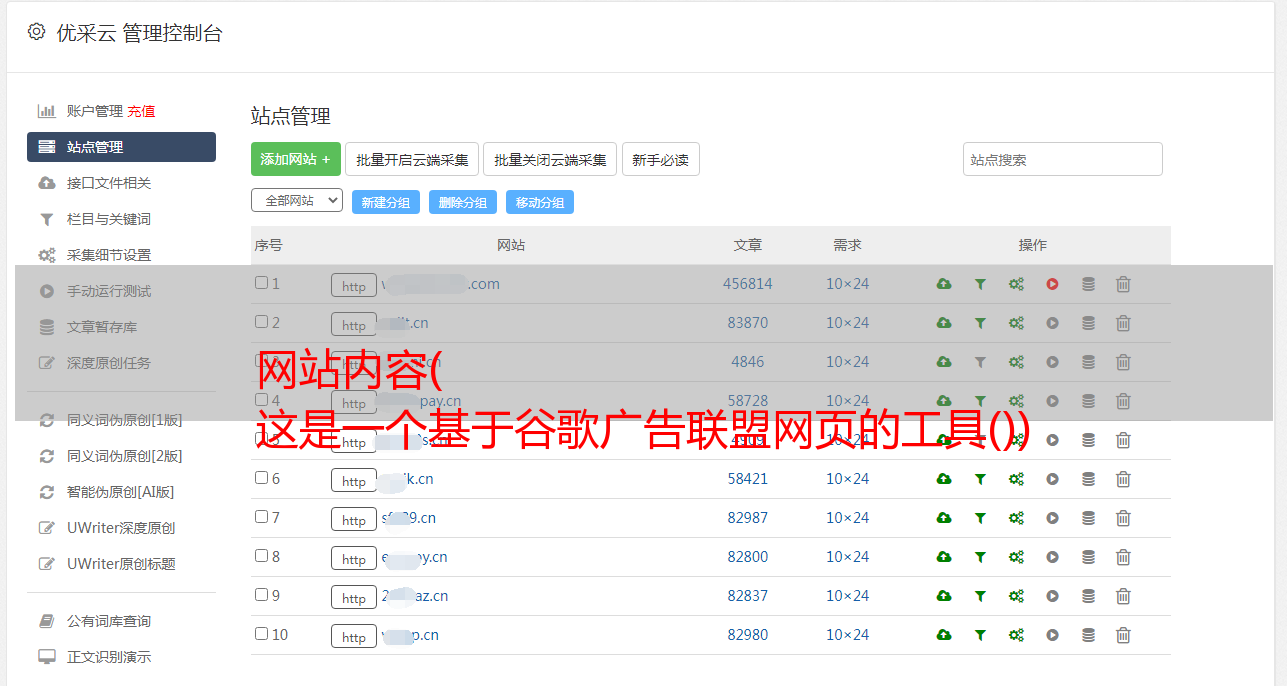1287x686 pixels.
Task: Open gears settings icon for row 1
Action: coord(1016,284)
